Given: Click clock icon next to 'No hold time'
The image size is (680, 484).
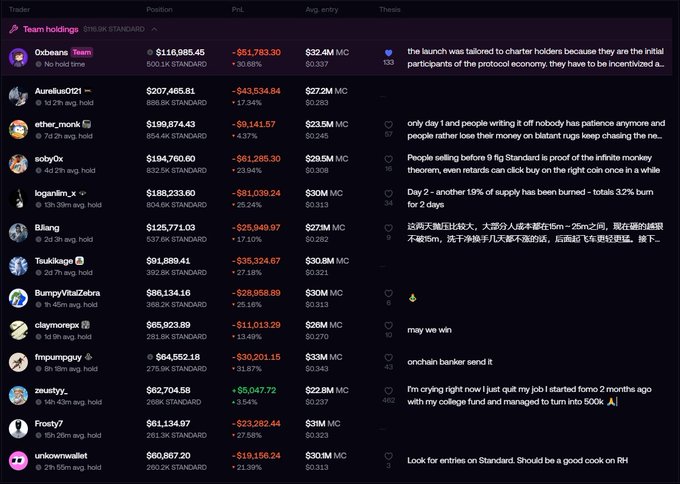Looking at the screenshot, I should (39, 64).
